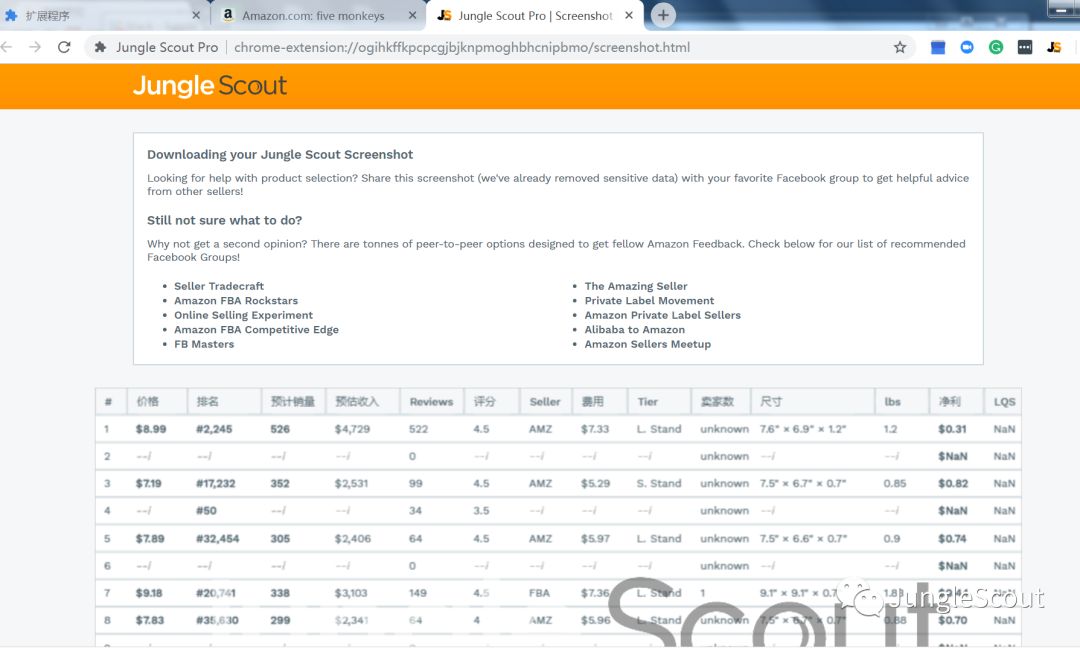Viewport: 1080px width, 649px height.
Task: Click the blue Zoom camera extension icon
Action: coord(967,47)
